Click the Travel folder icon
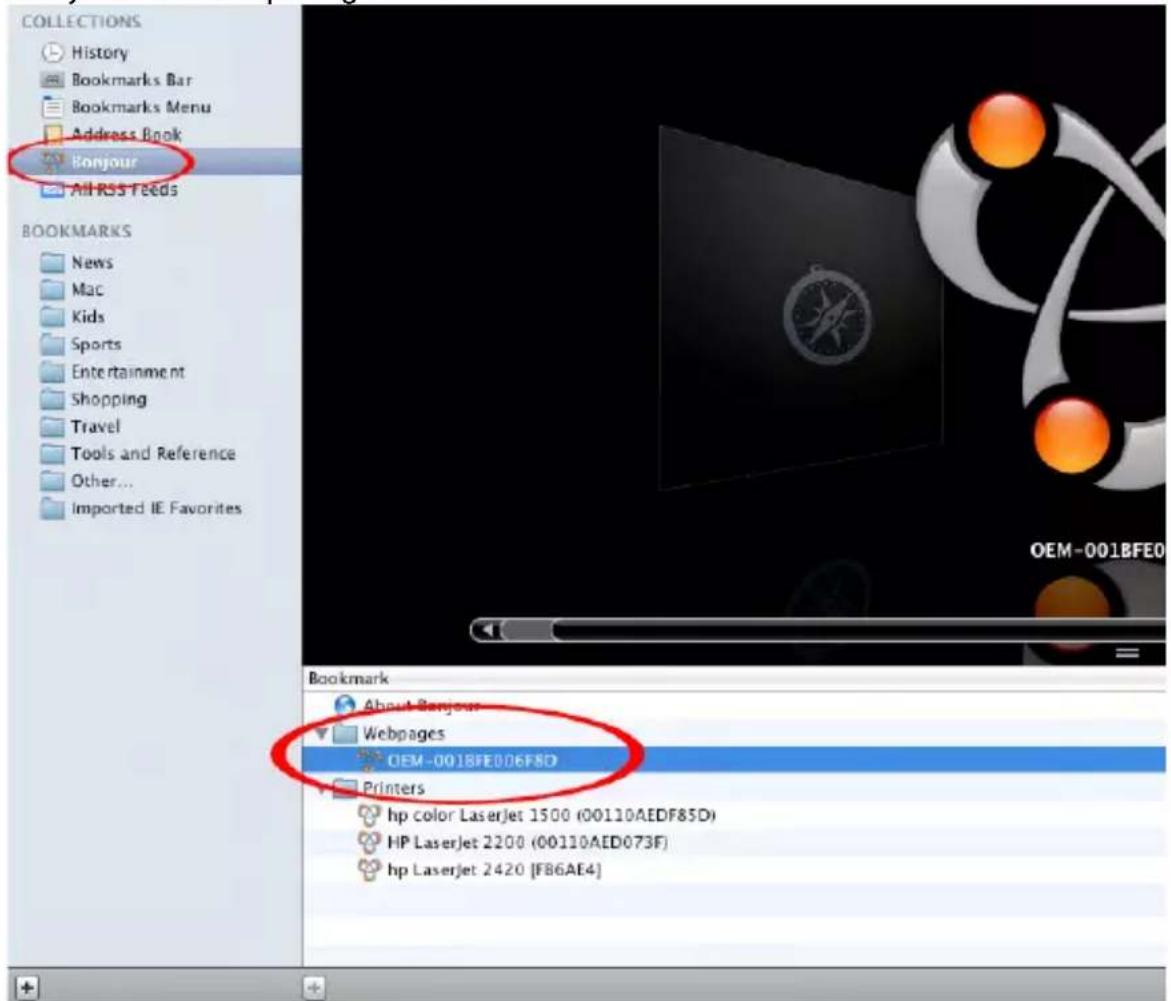Viewport: 1171px width, 1001px height. click(x=52, y=427)
